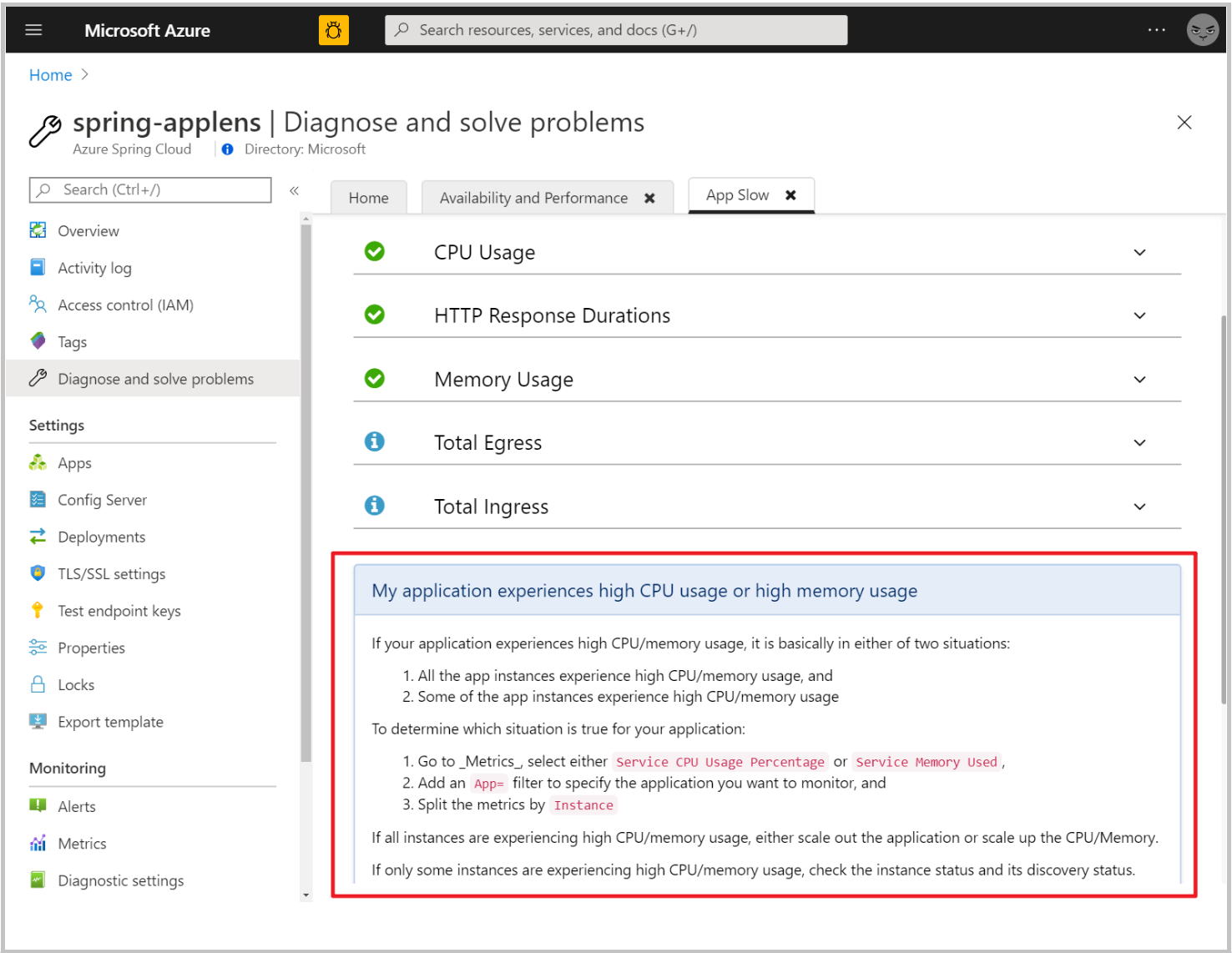The width and height of the screenshot is (1232, 953).
Task: Close the Diagnose and solve problems blade
Action: tap(1184, 123)
